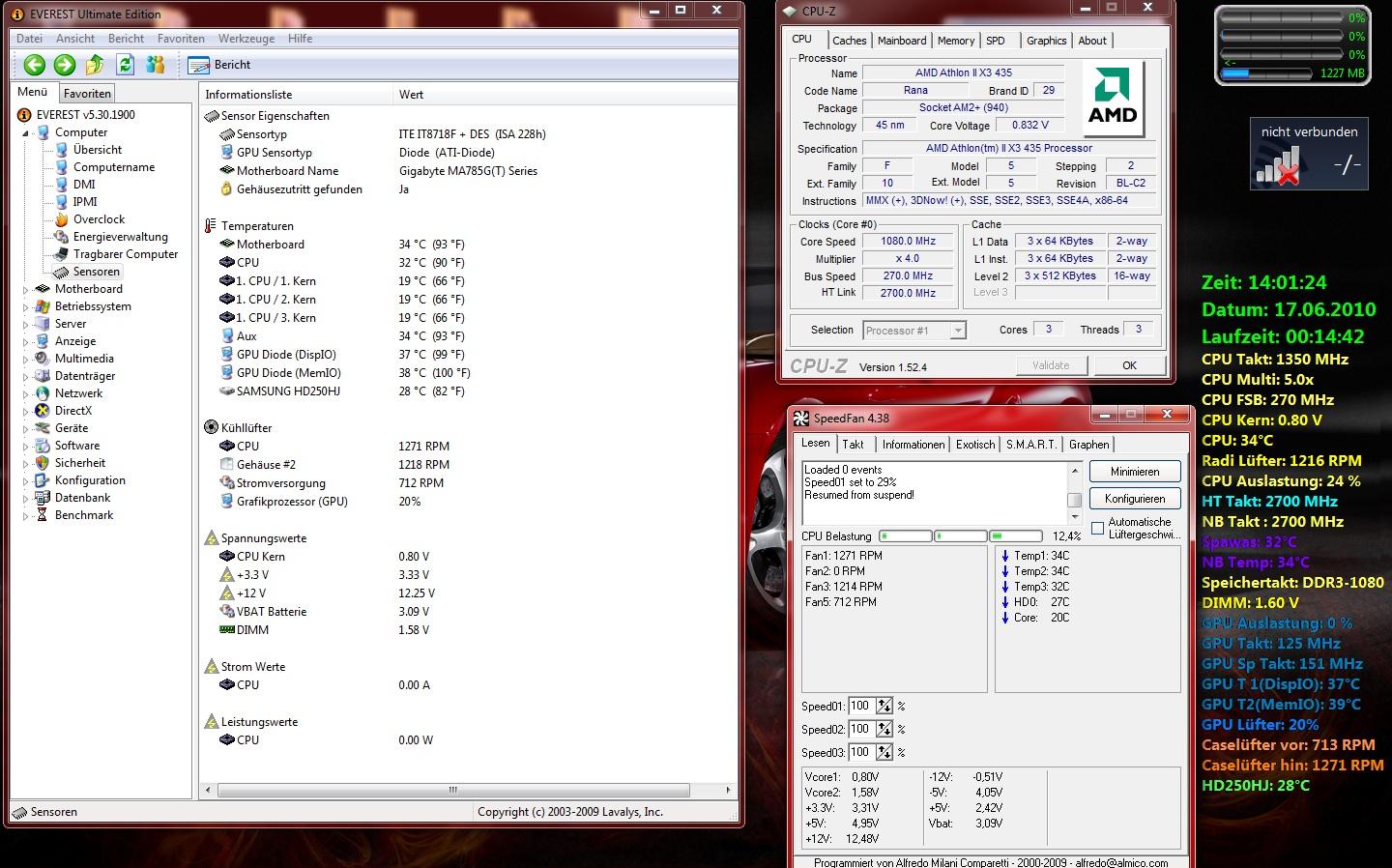Viewport: 1392px width, 868px height.
Task: Expand the Netzwerk tree node
Action: (x=26, y=393)
